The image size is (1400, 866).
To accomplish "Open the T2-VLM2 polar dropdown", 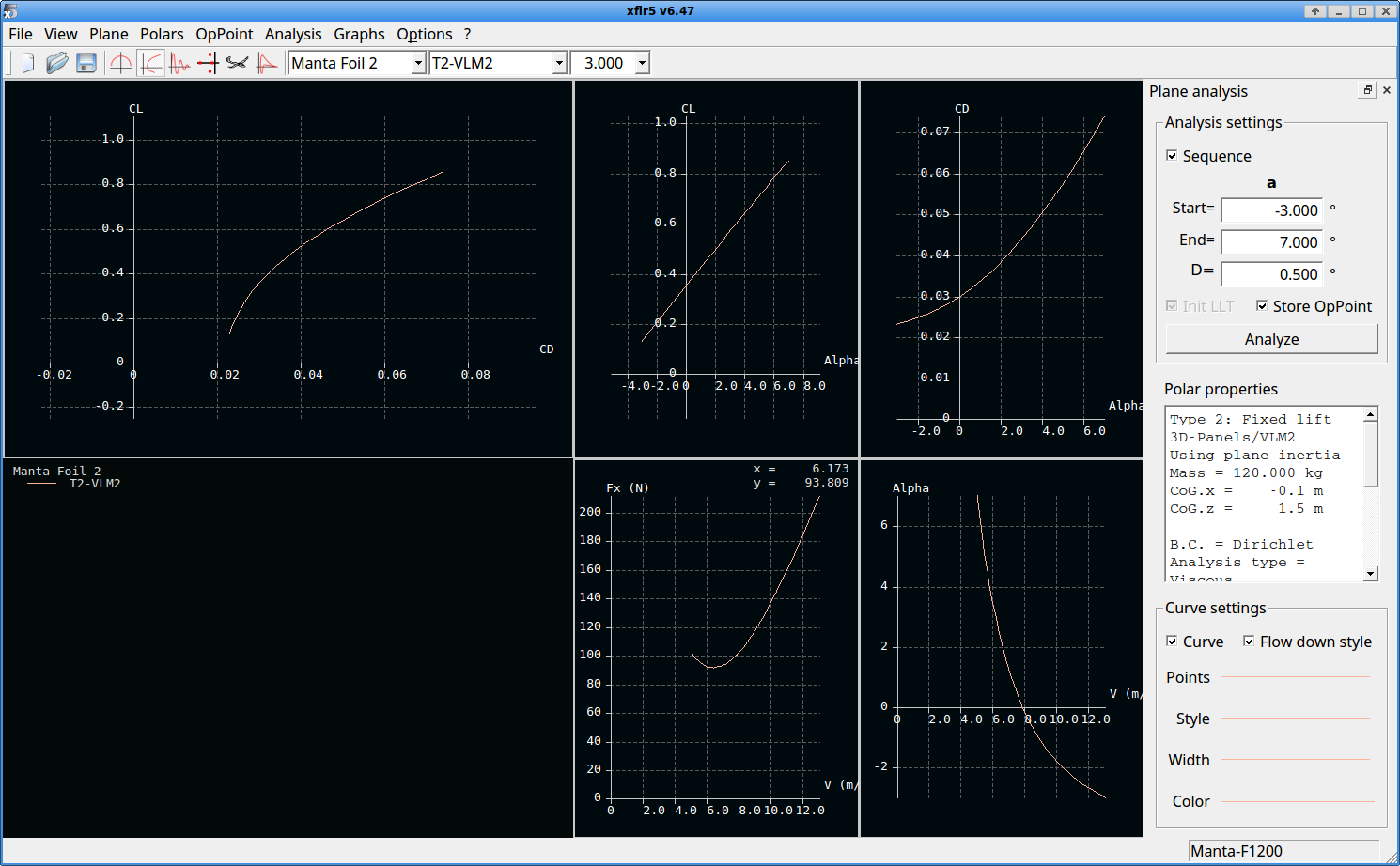I will [x=498, y=63].
